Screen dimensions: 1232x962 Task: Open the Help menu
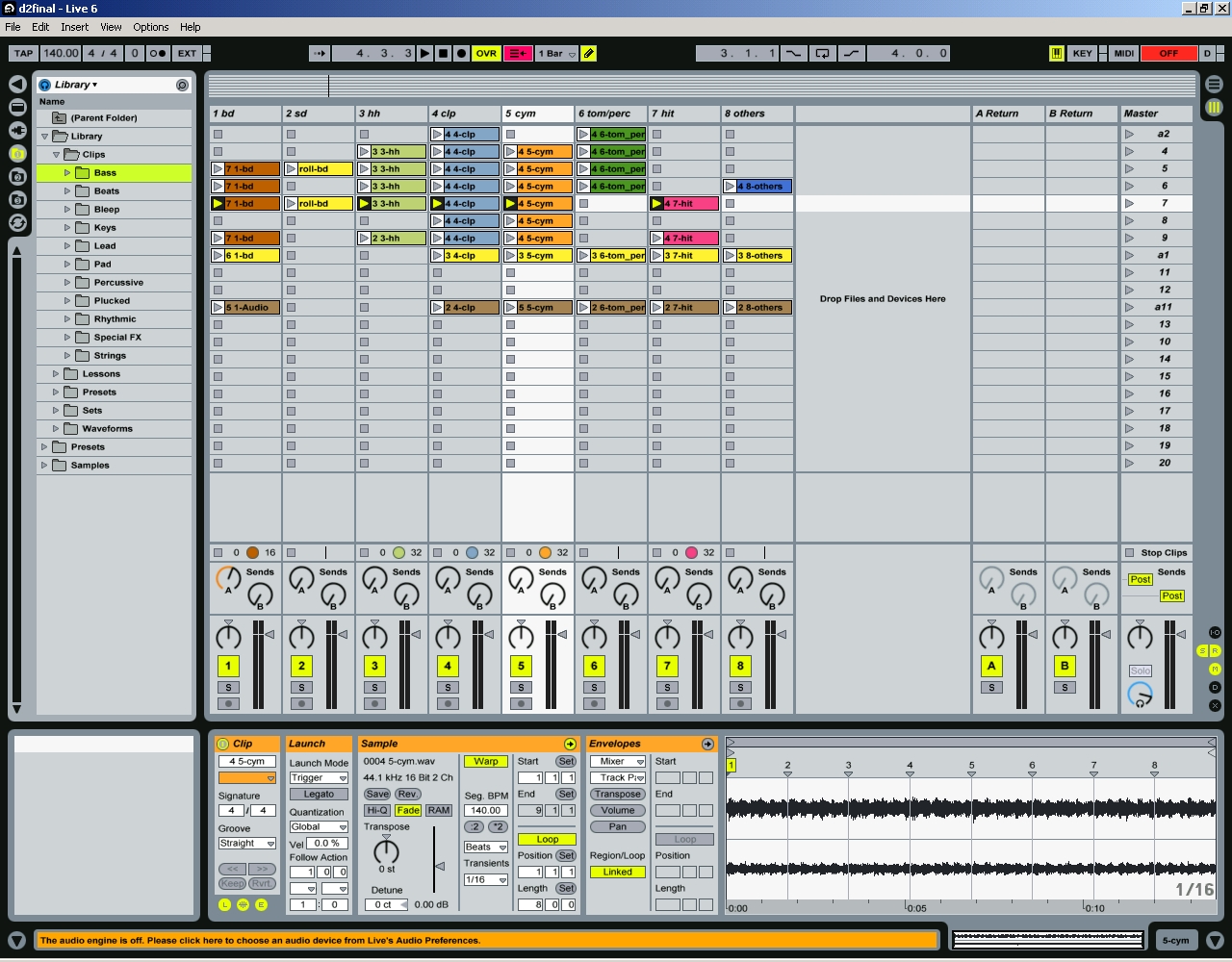pos(191,27)
